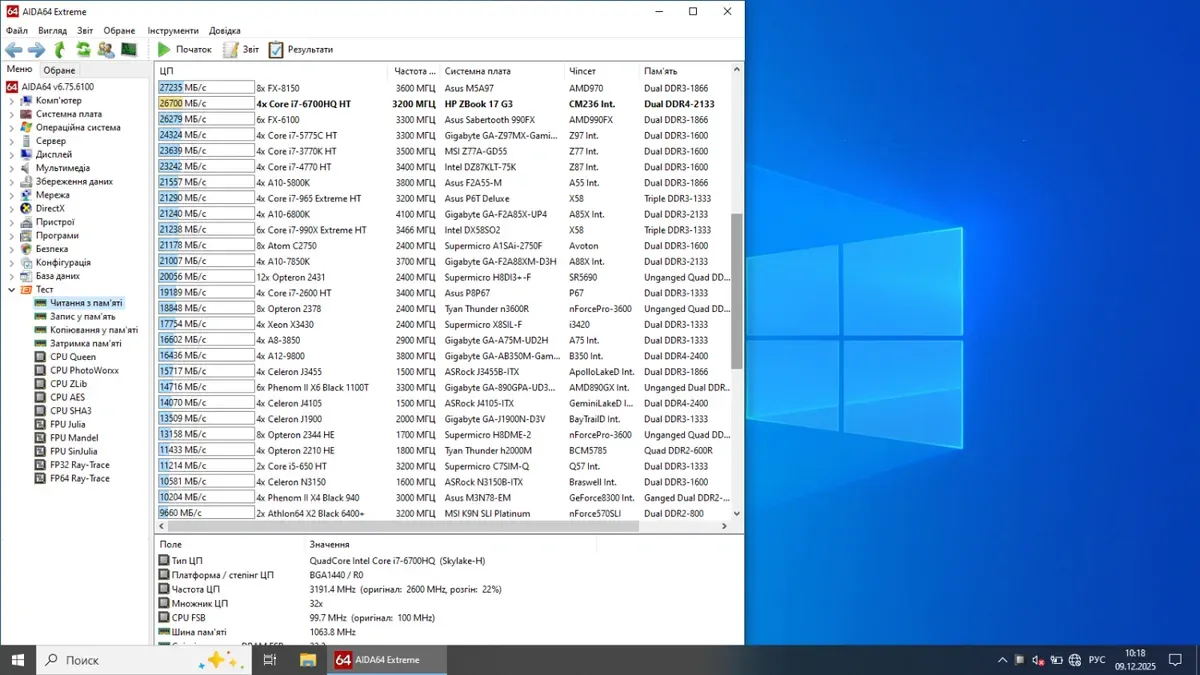Screen dimensions: 1200x675
Task: Switch to the Обране tab
Action: [x=59, y=70]
